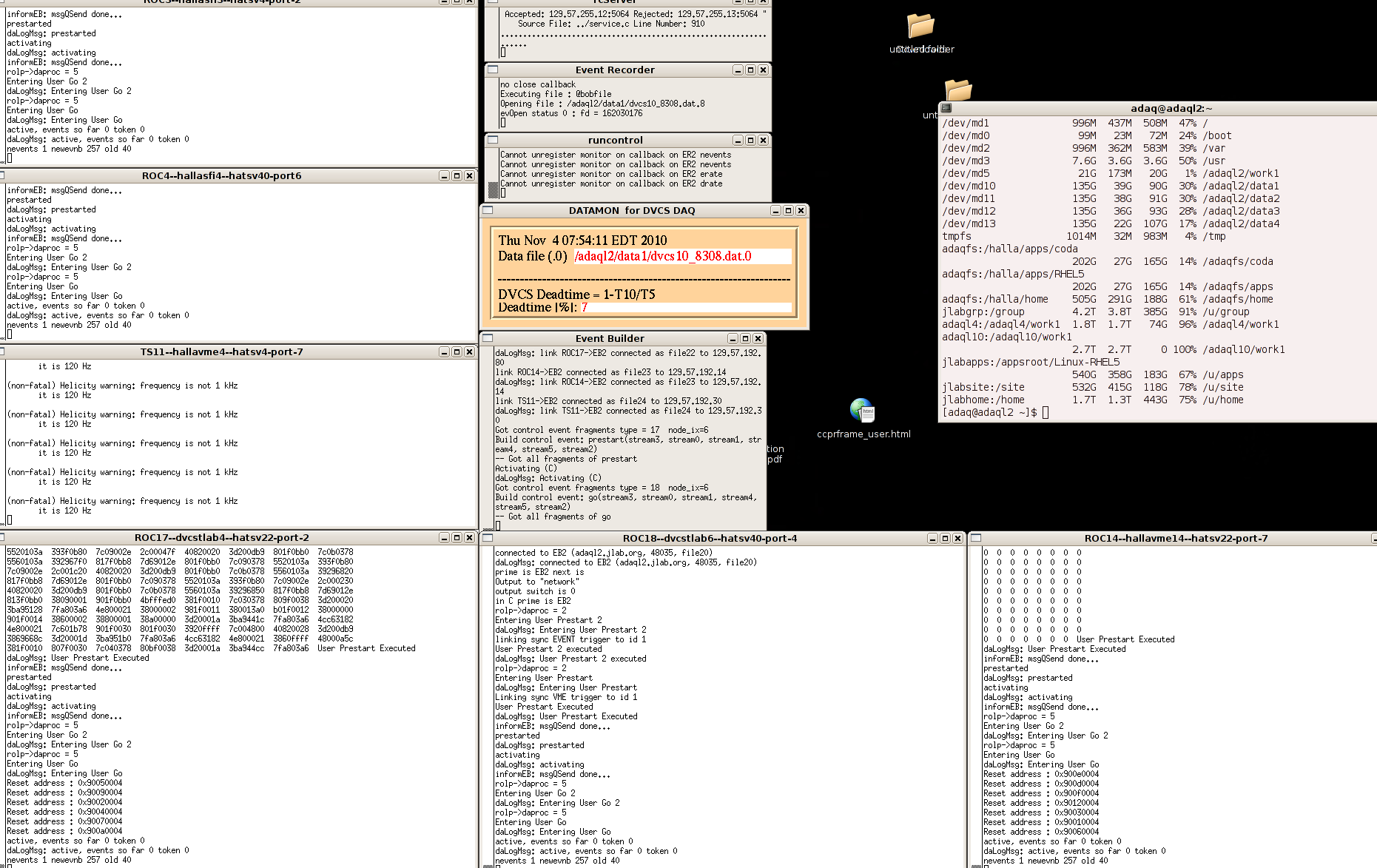Minimize the ROC4 hallasfi4 window
This screenshot has width=1377, height=868.
click(x=444, y=175)
